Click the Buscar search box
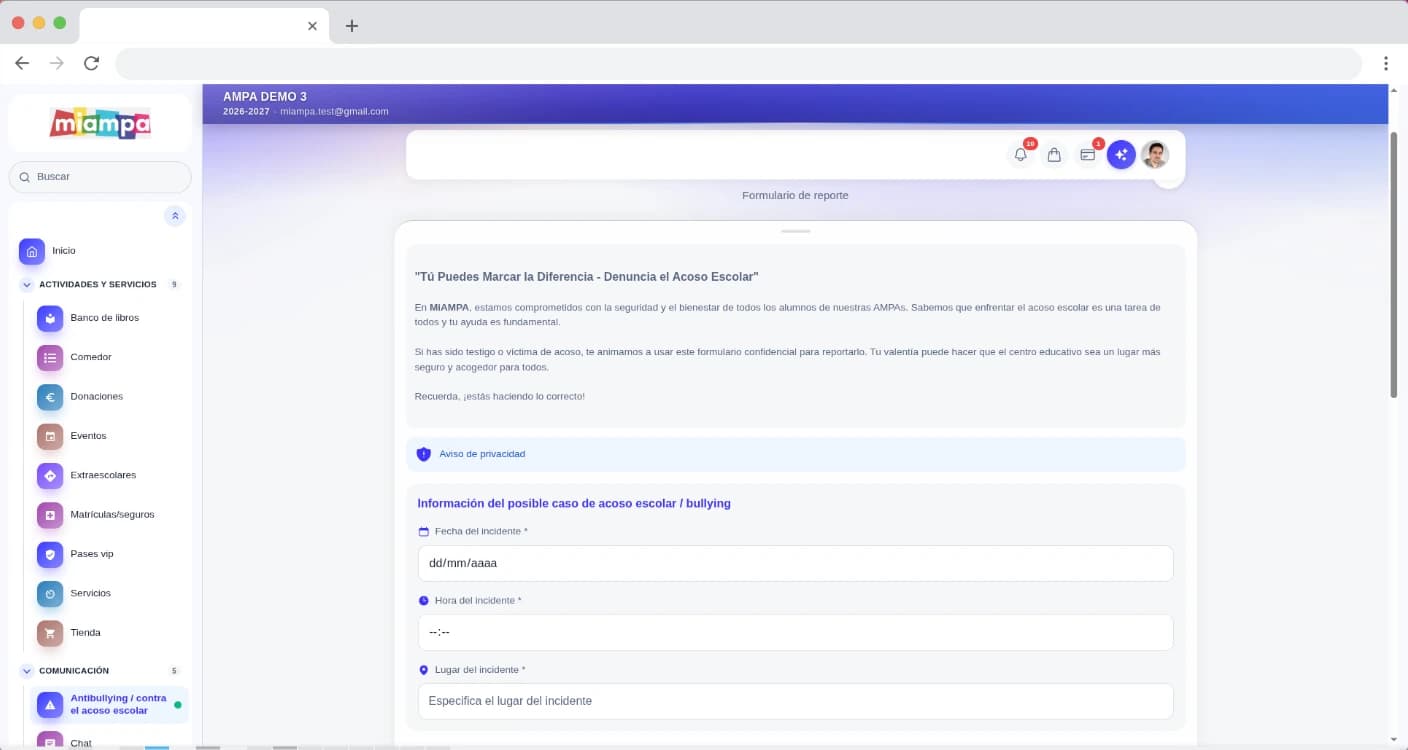The height and width of the screenshot is (750, 1408). (x=100, y=177)
